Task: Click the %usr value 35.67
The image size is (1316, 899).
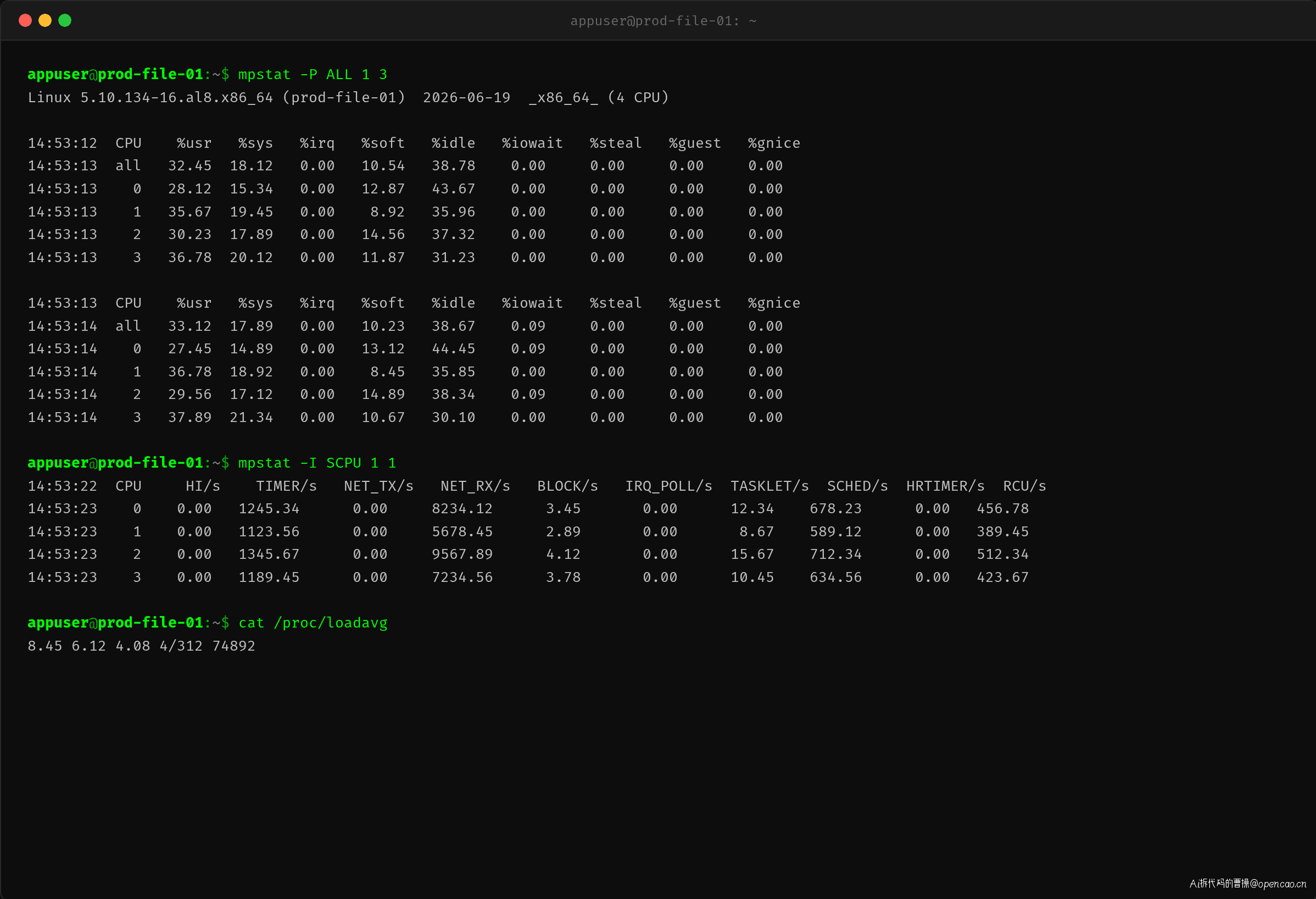Action: (189, 212)
